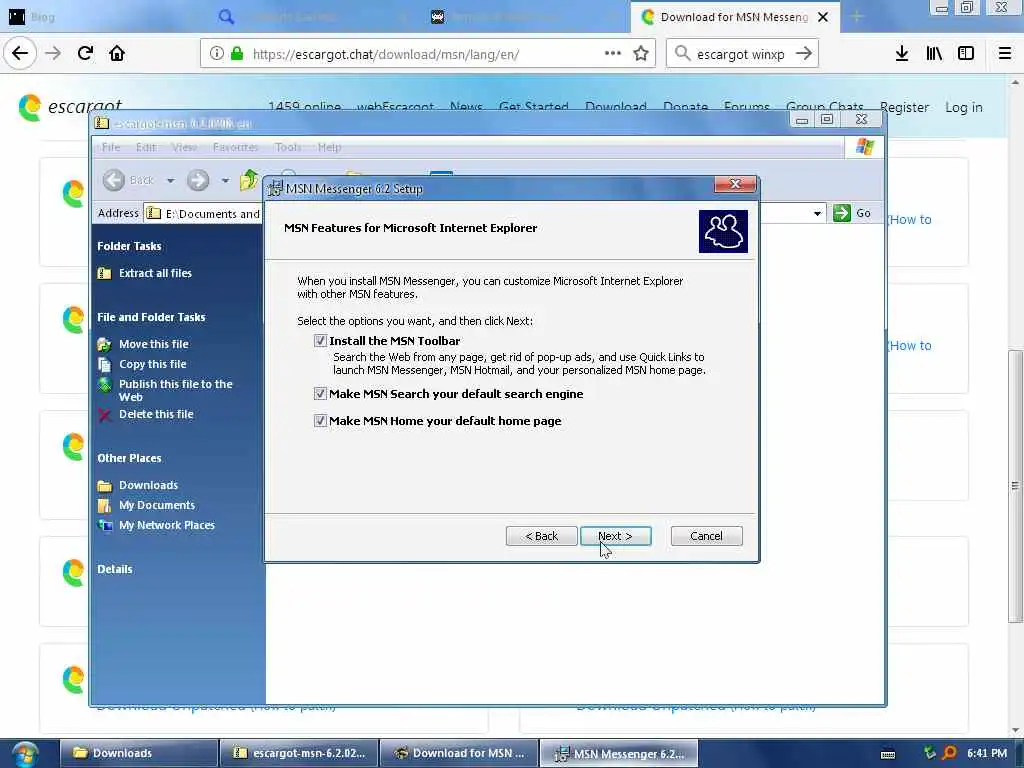Toggle Firefox sidebar icon
This screenshot has width=1024, height=768.
pyautogui.click(x=966, y=54)
